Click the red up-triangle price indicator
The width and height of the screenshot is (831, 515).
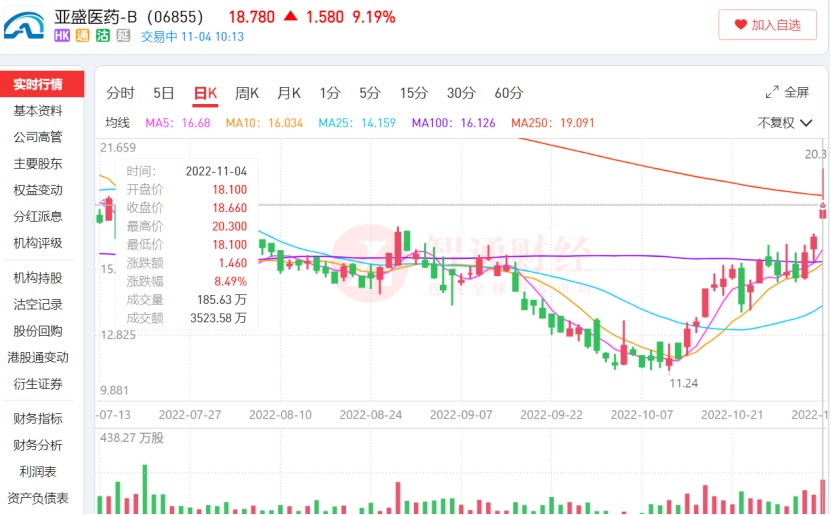[x=290, y=16]
